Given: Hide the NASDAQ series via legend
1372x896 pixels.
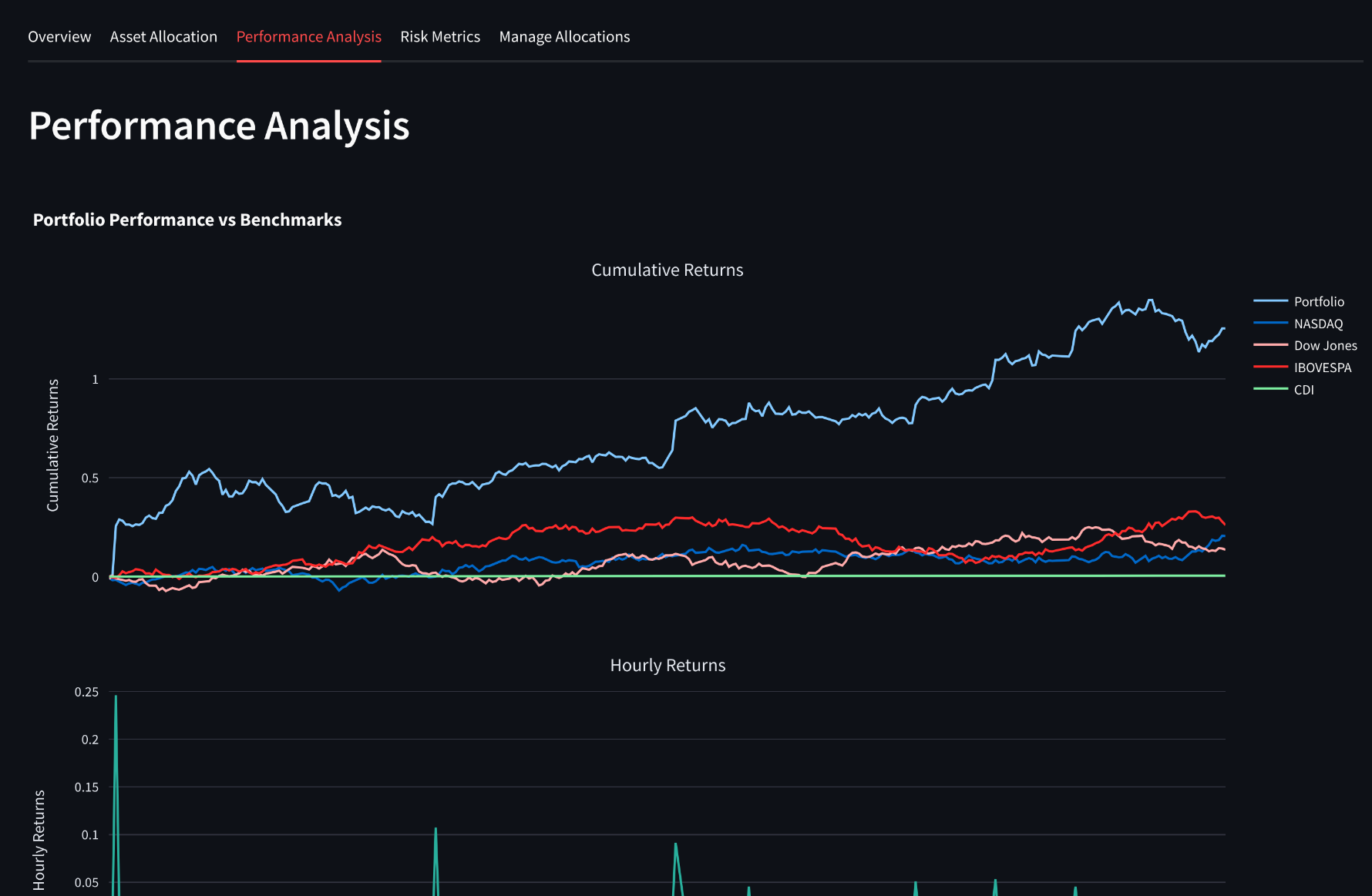Looking at the screenshot, I should (x=1298, y=324).
